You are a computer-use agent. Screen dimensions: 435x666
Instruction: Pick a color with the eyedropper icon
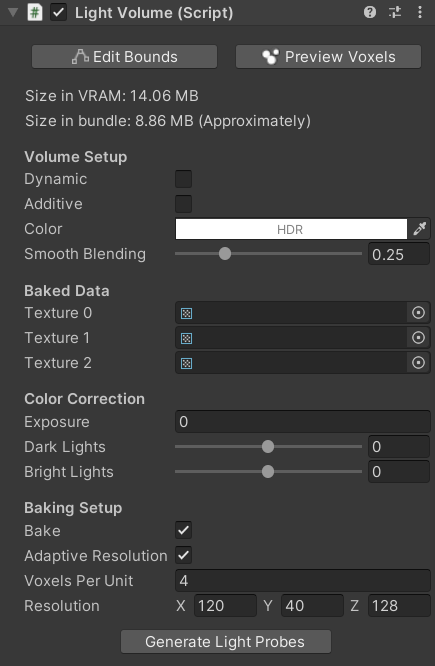(x=420, y=229)
